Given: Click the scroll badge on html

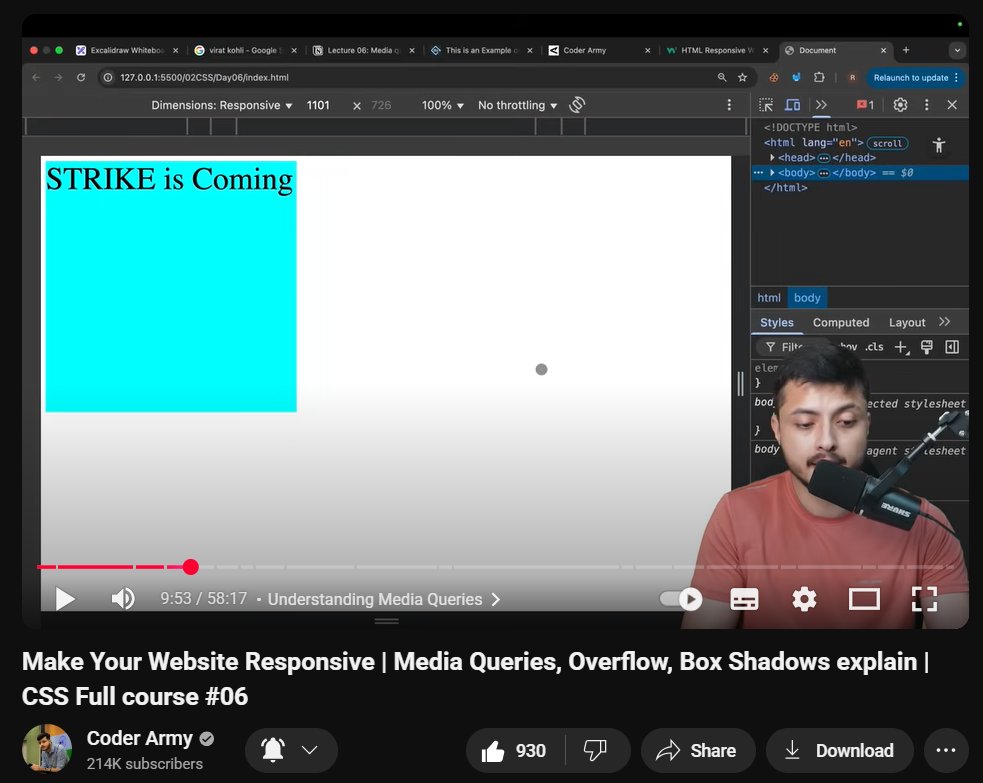Looking at the screenshot, I should click(x=887, y=144).
